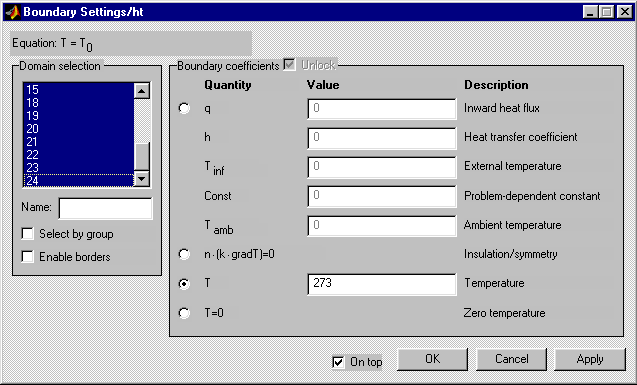Choose the Insulation/symmetry radio option

[x=184, y=254]
